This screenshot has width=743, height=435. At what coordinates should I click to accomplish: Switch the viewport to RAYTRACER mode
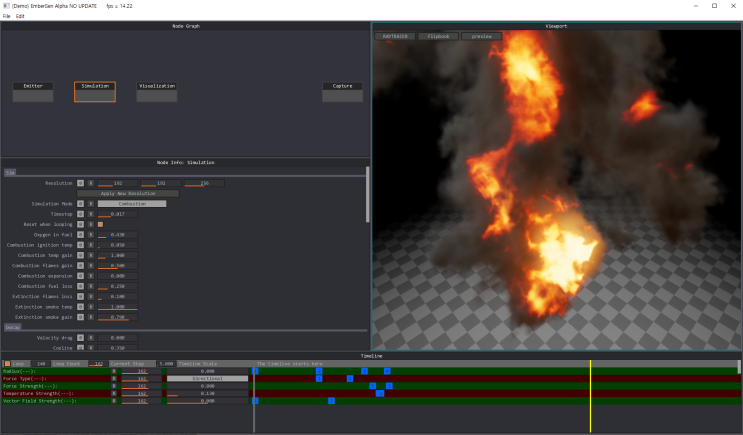pos(395,36)
